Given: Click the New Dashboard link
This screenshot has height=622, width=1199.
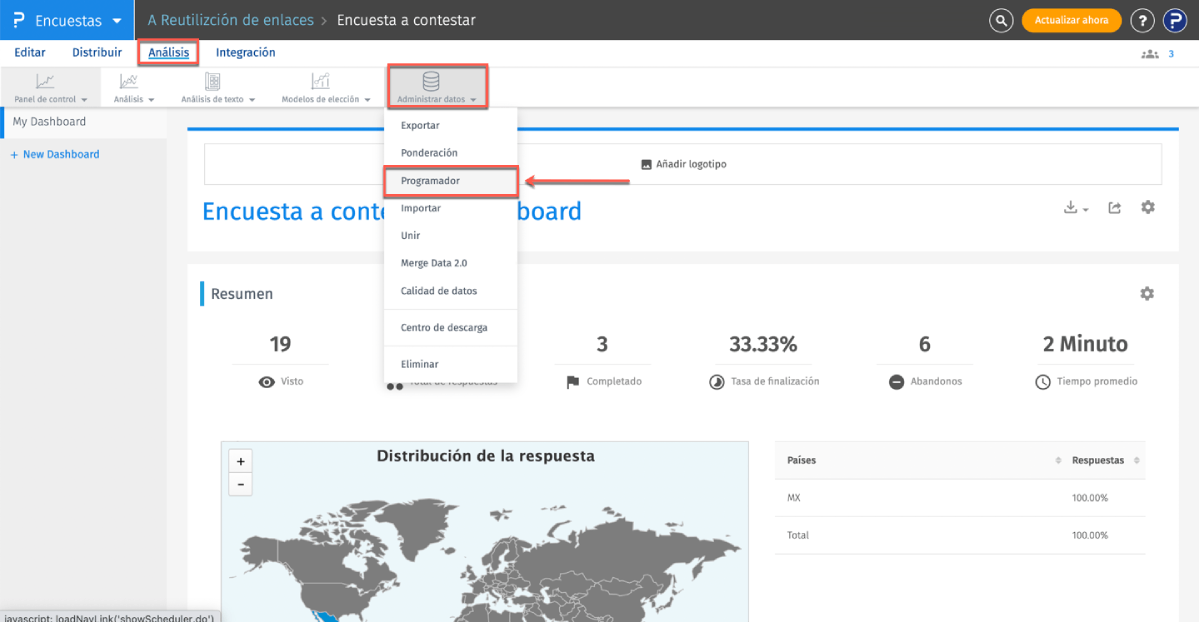Looking at the screenshot, I should [55, 155].
